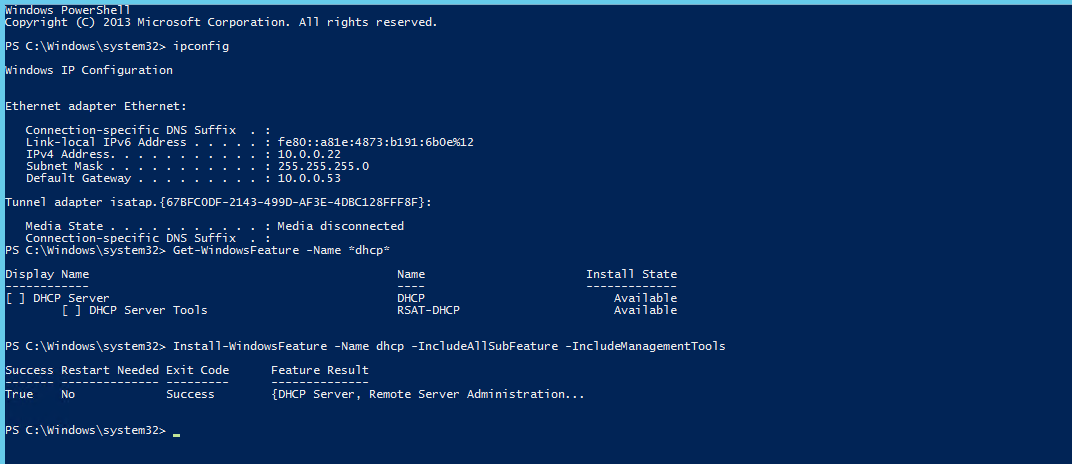
Task: Click the Install State column header
Action: point(631,274)
